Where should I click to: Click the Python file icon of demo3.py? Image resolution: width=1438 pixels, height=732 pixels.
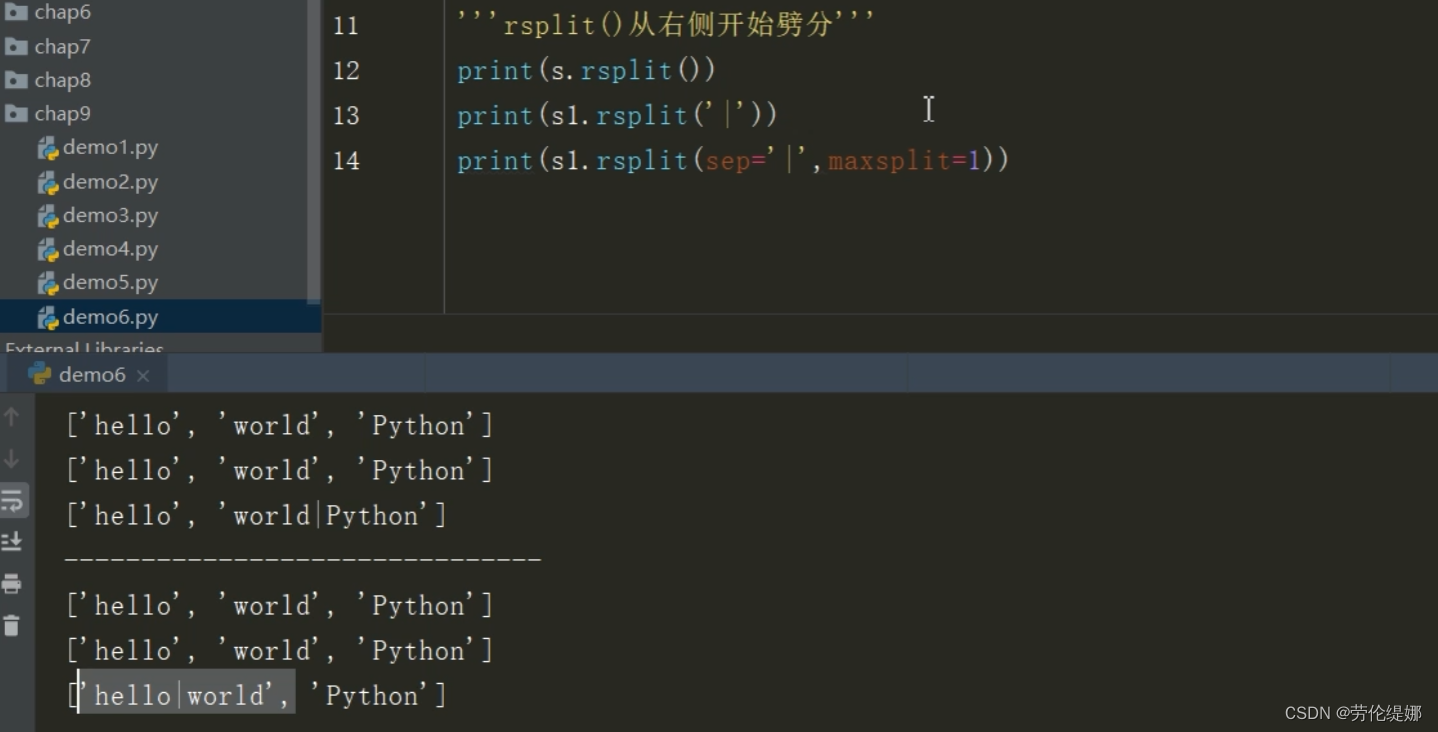click(47, 216)
